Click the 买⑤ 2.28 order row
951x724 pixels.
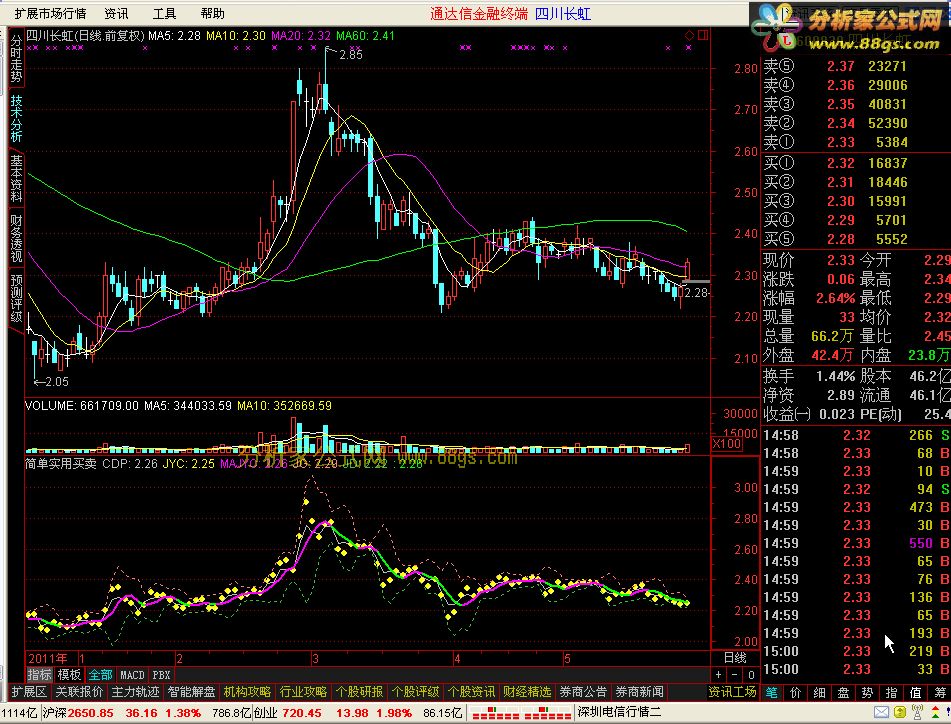pos(836,239)
